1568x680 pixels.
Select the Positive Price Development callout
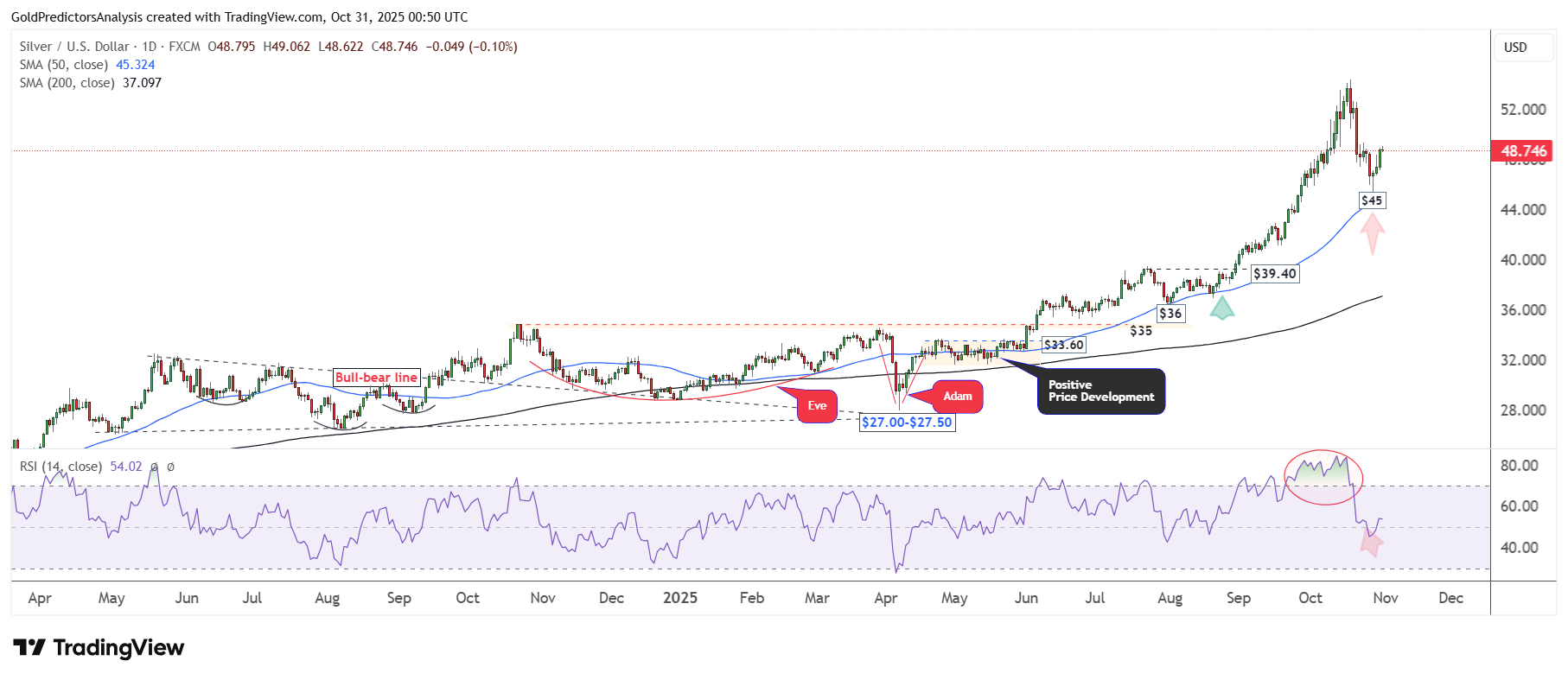tap(1100, 391)
